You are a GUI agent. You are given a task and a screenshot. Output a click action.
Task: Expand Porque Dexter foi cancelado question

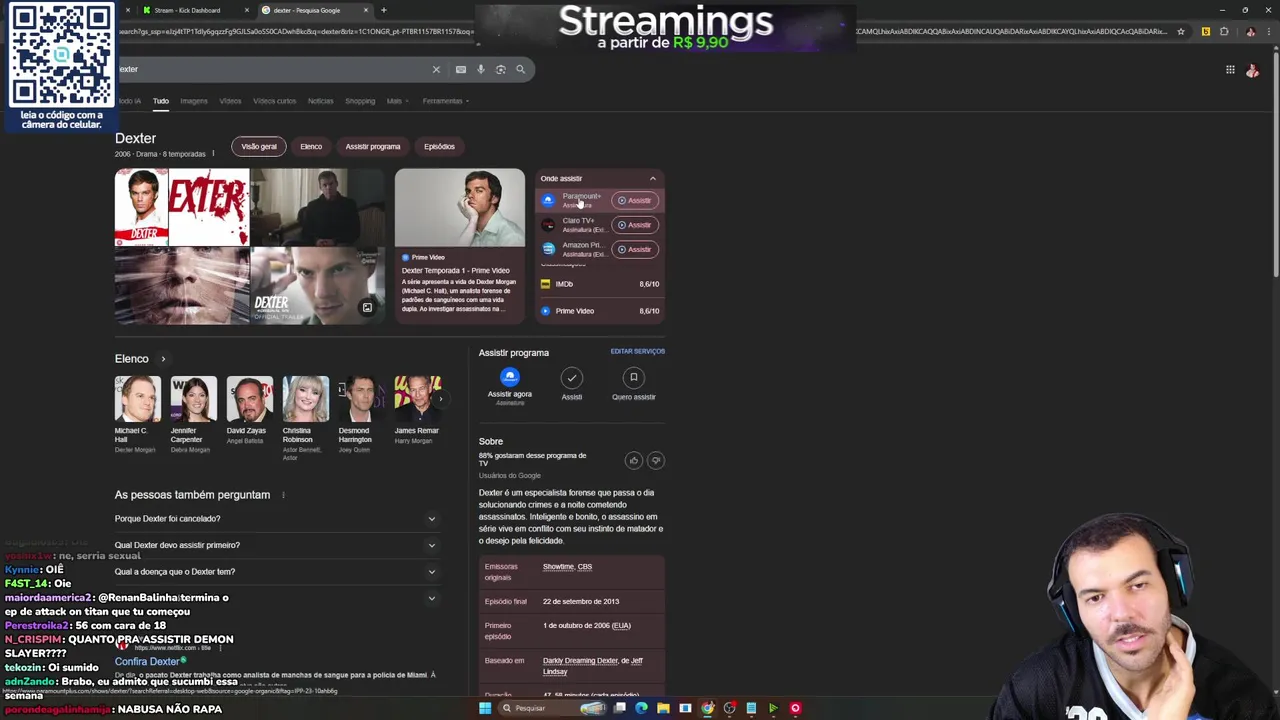point(276,519)
